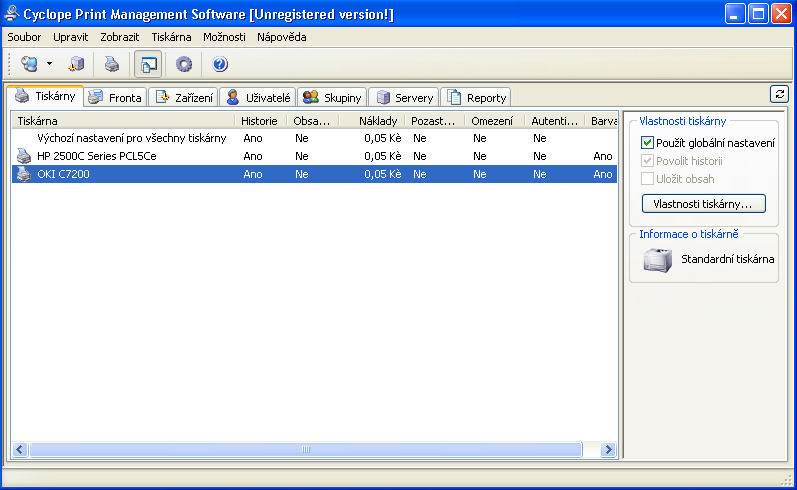This screenshot has height=490, width=797.
Task: Uncheck Použít globální nastavení checkbox
Action: pos(647,143)
